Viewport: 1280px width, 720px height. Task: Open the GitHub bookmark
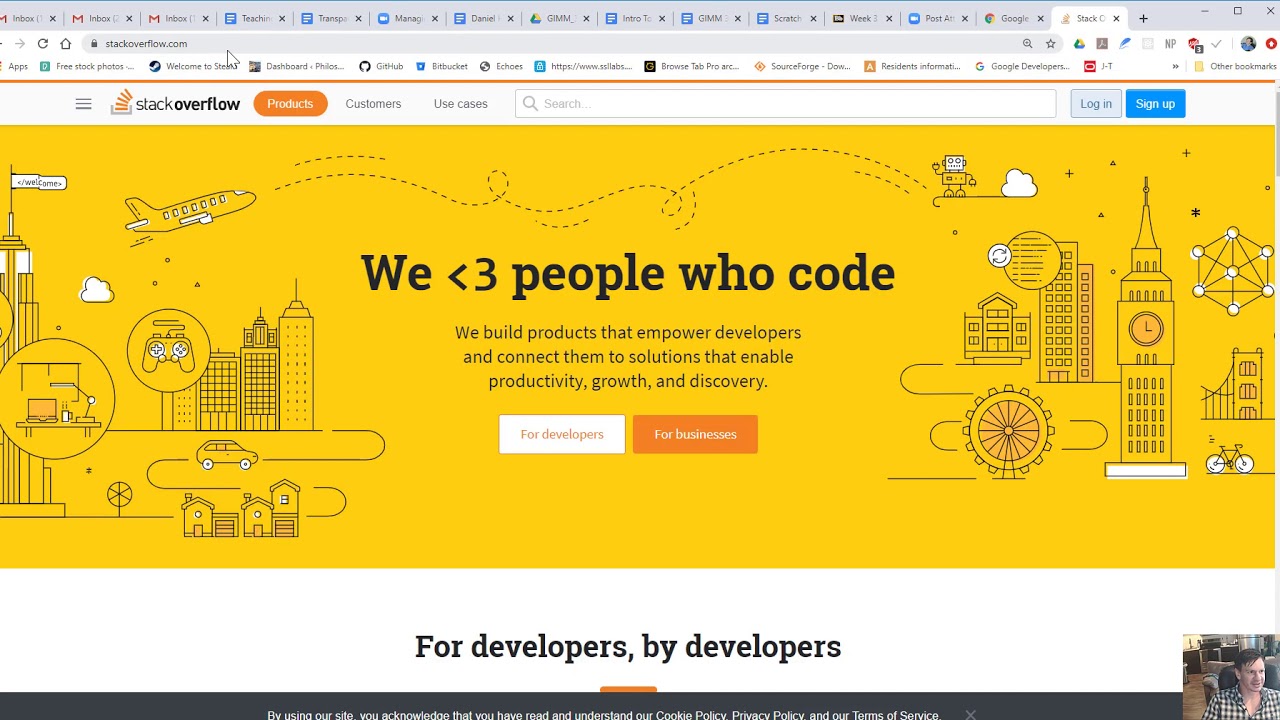tap(381, 66)
